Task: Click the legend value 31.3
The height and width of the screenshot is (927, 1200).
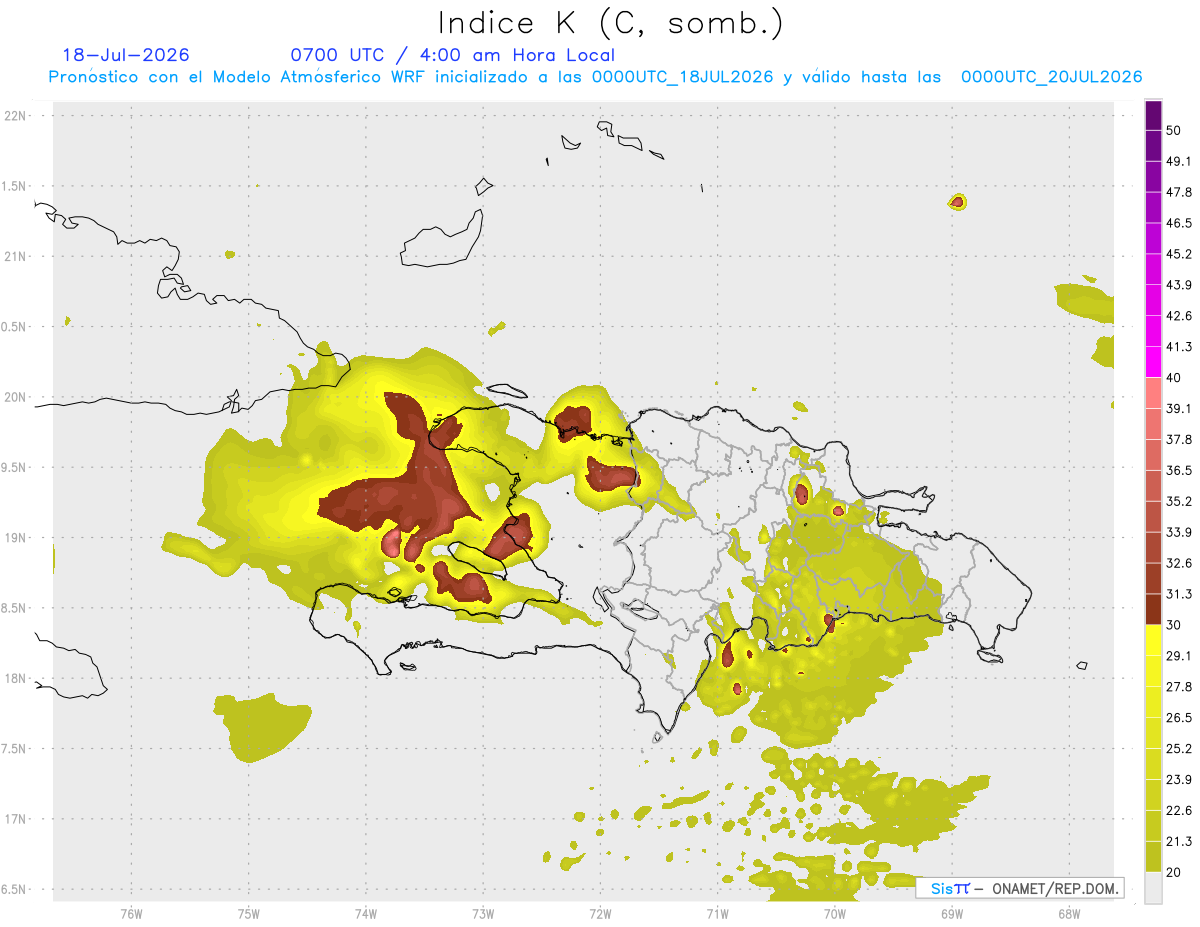Action: click(1179, 594)
